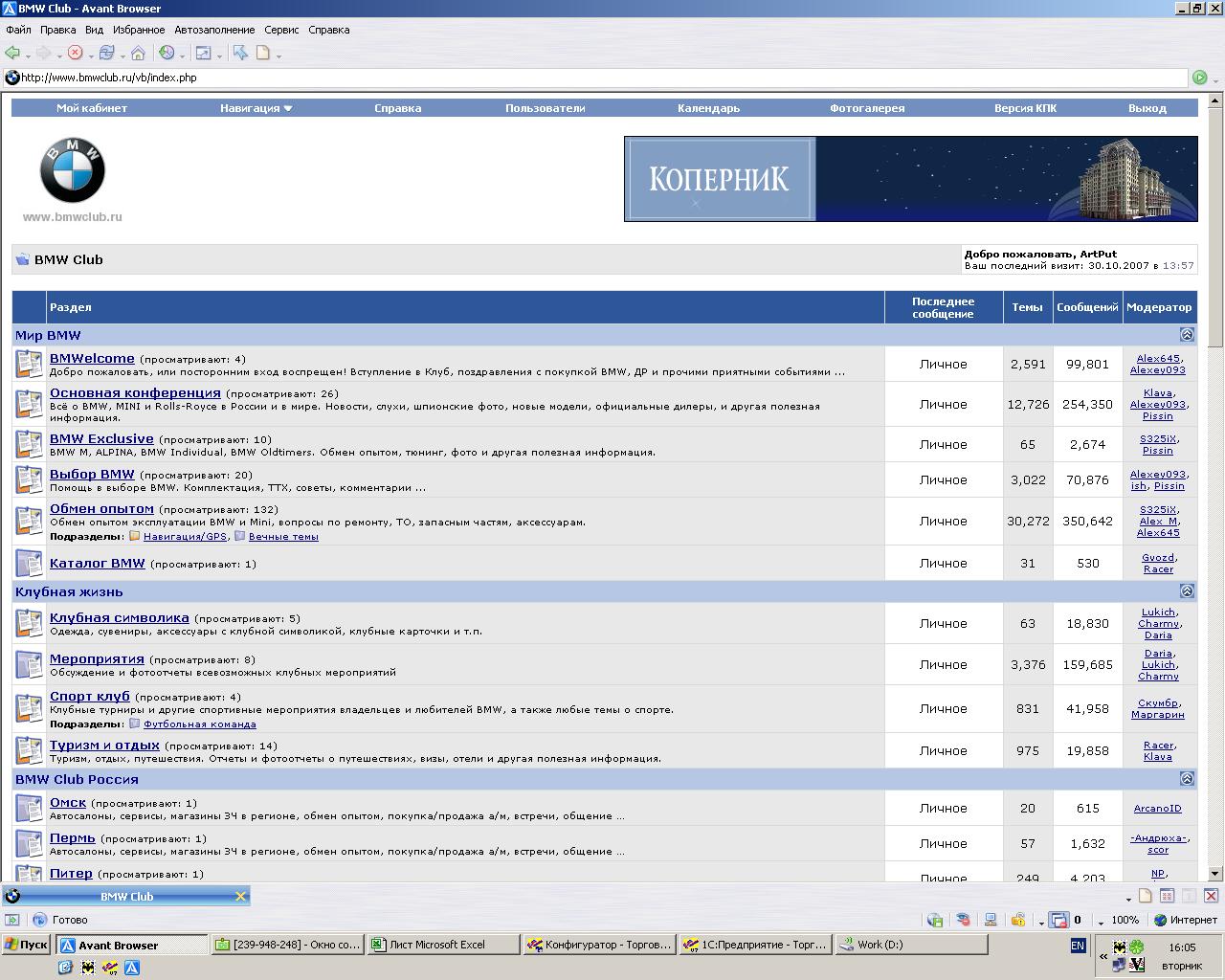This screenshot has width=1225, height=980.
Task: Click the save page globe icon in status bar
Action: pos(935,920)
